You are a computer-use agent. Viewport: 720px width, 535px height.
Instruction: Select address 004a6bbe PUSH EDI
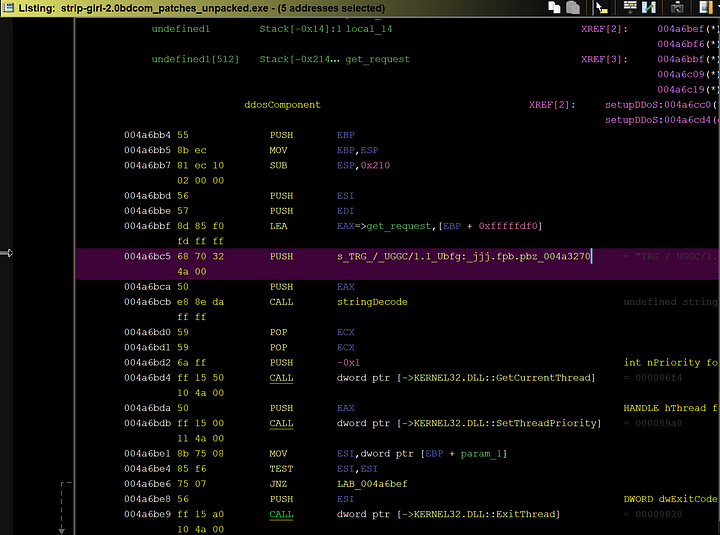click(x=147, y=211)
